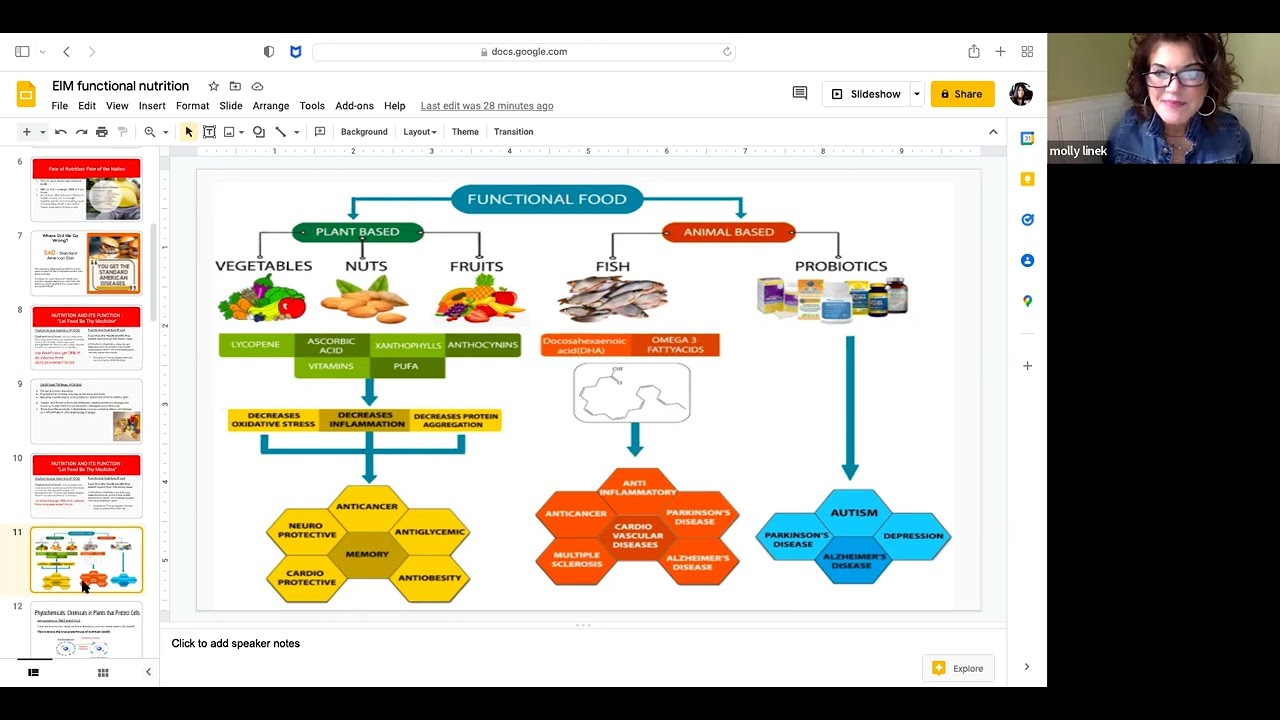The image size is (1280, 720).
Task: Click the Safari share icon
Action: point(974,51)
